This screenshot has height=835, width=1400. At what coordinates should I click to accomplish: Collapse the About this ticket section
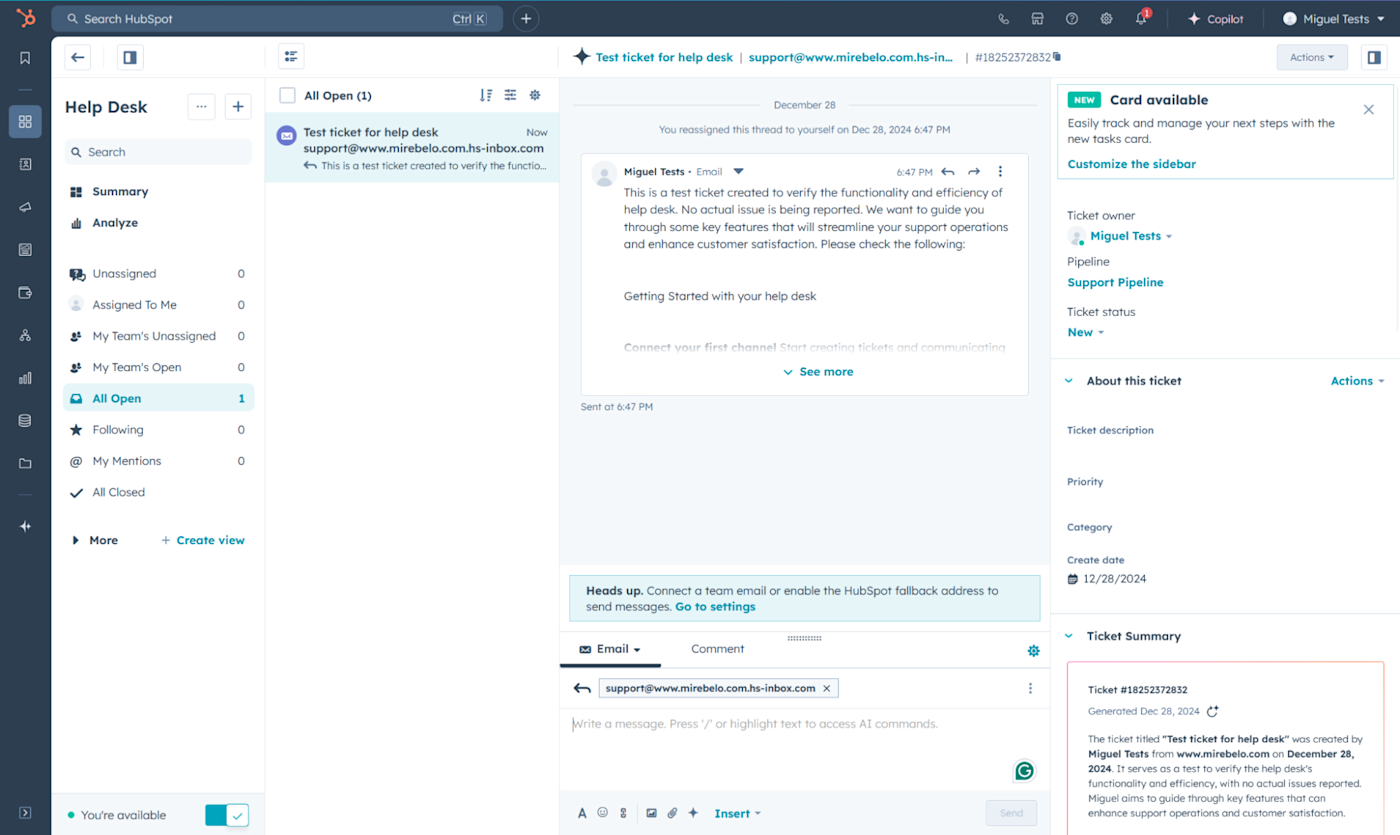(x=1069, y=381)
